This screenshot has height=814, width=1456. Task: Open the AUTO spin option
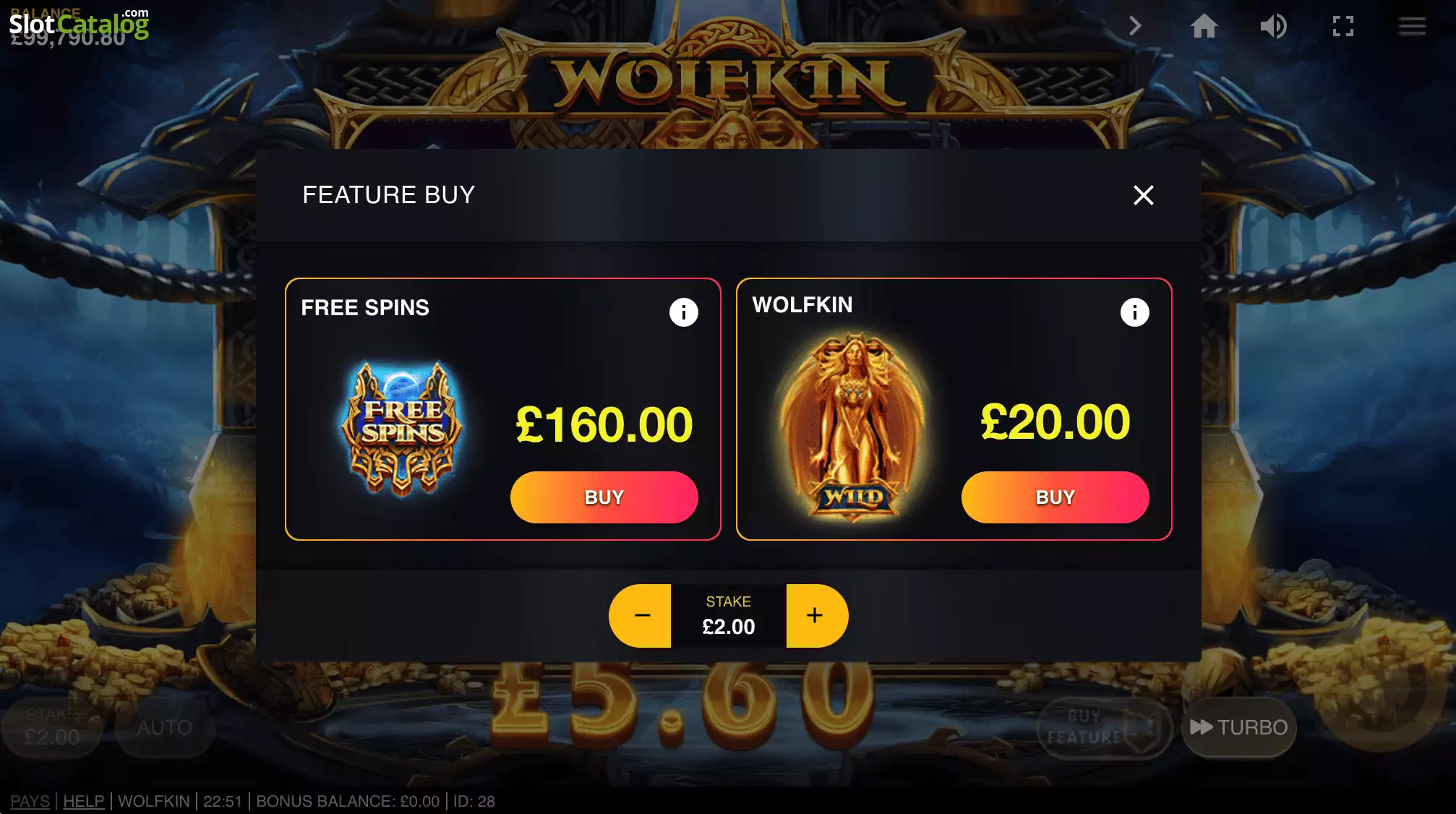[x=165, y=727]
